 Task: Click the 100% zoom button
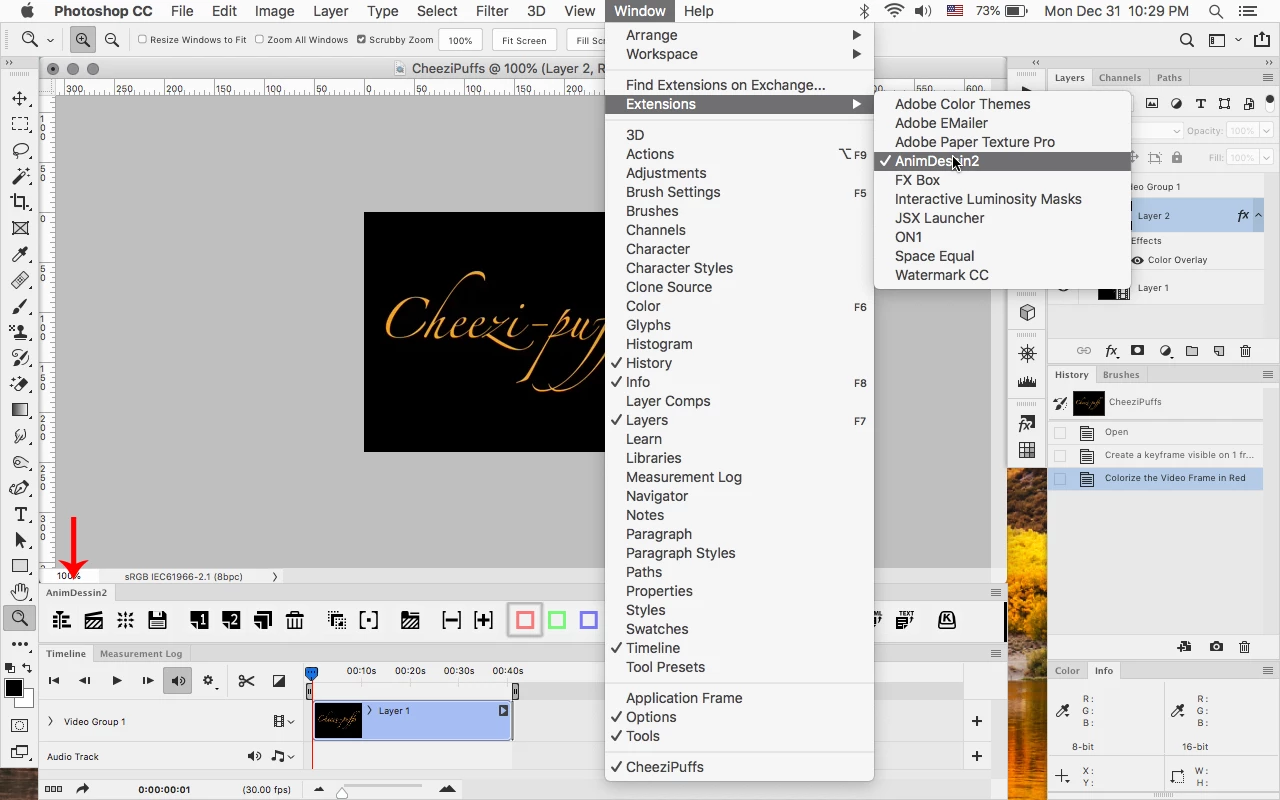pos(460,40)
